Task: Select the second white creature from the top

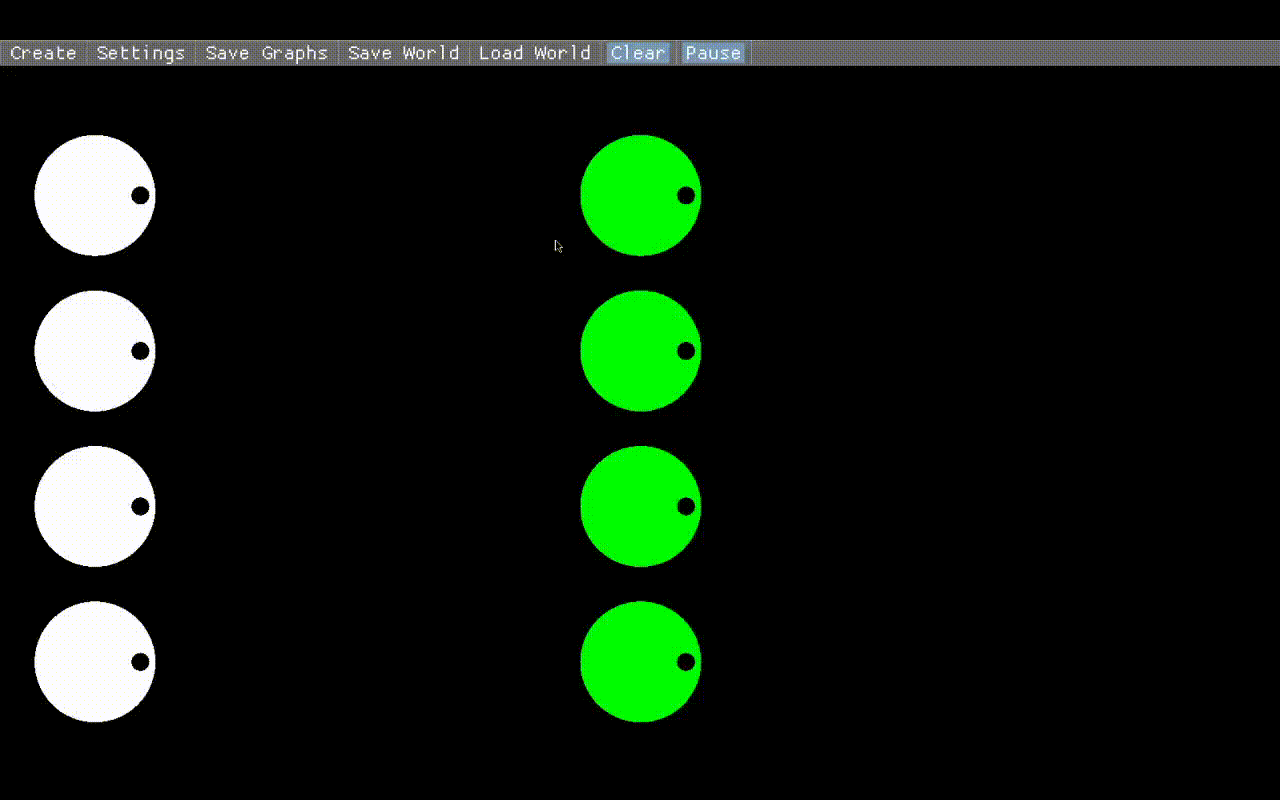Action: click(95, 351)
